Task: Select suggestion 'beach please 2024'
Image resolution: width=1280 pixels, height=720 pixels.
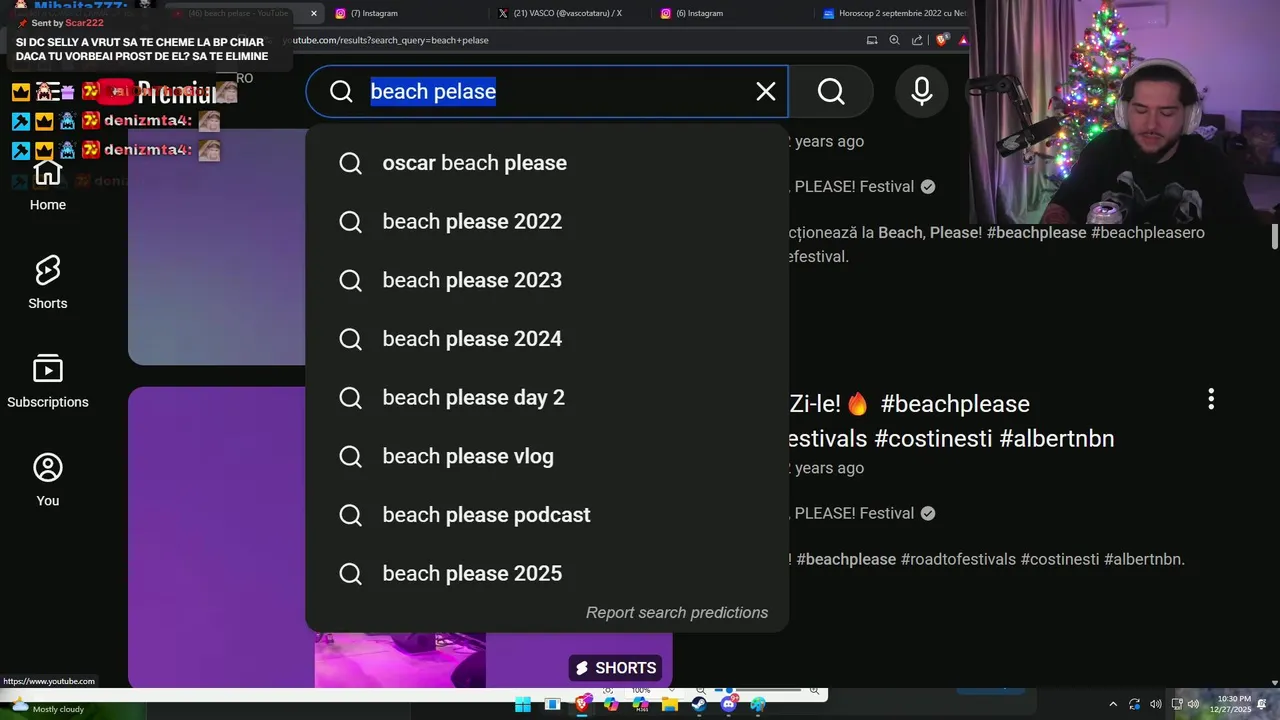Action: [x=546, y=339]
